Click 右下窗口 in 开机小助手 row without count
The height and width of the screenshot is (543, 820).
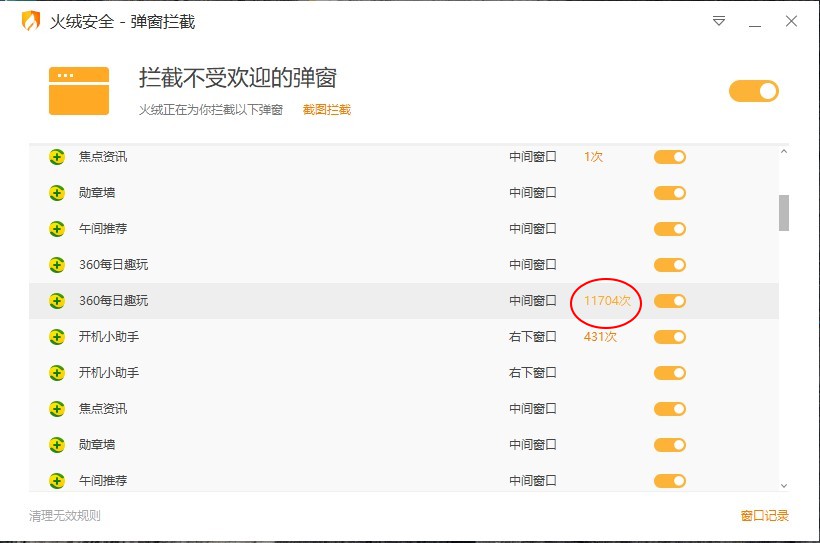[x=532, y=373]
